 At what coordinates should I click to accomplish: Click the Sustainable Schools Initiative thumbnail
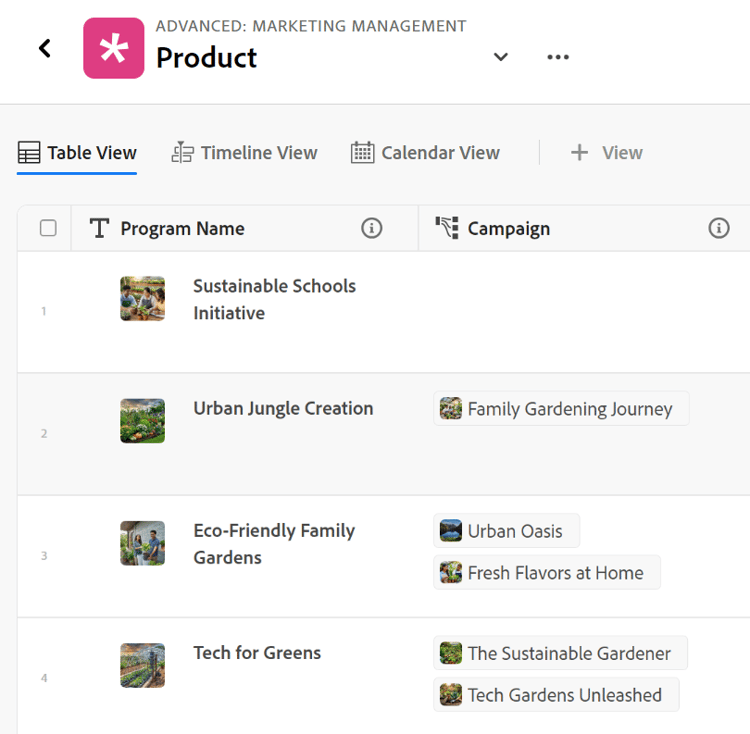142,299
